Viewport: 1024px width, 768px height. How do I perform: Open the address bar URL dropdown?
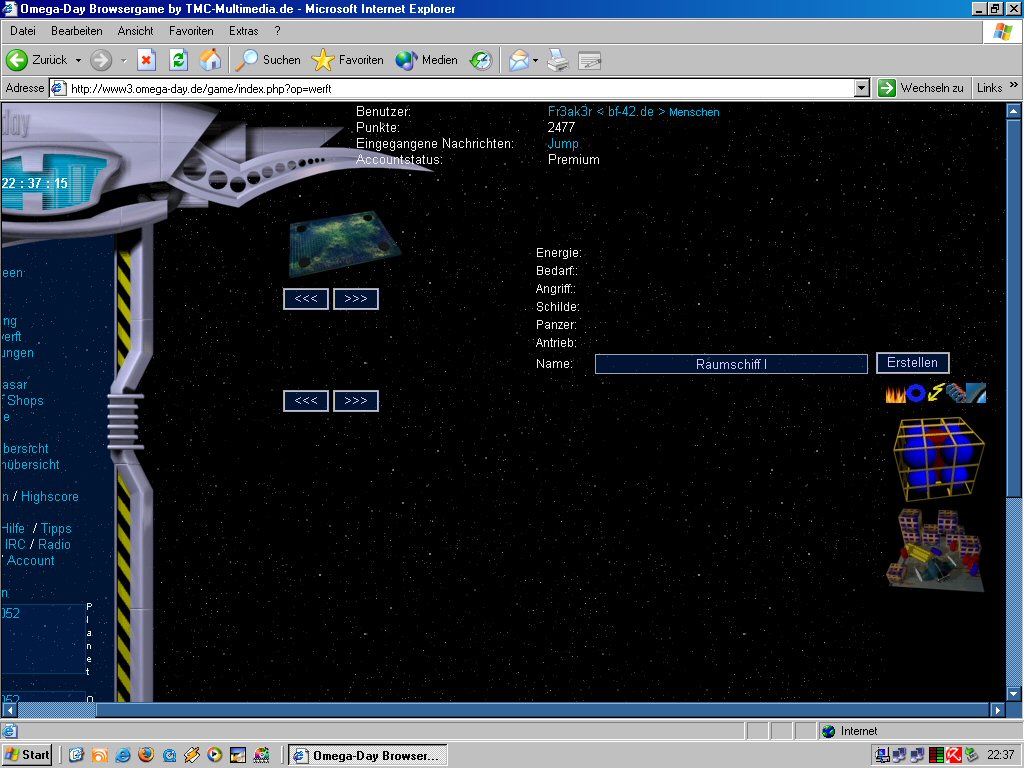point(862,88)
